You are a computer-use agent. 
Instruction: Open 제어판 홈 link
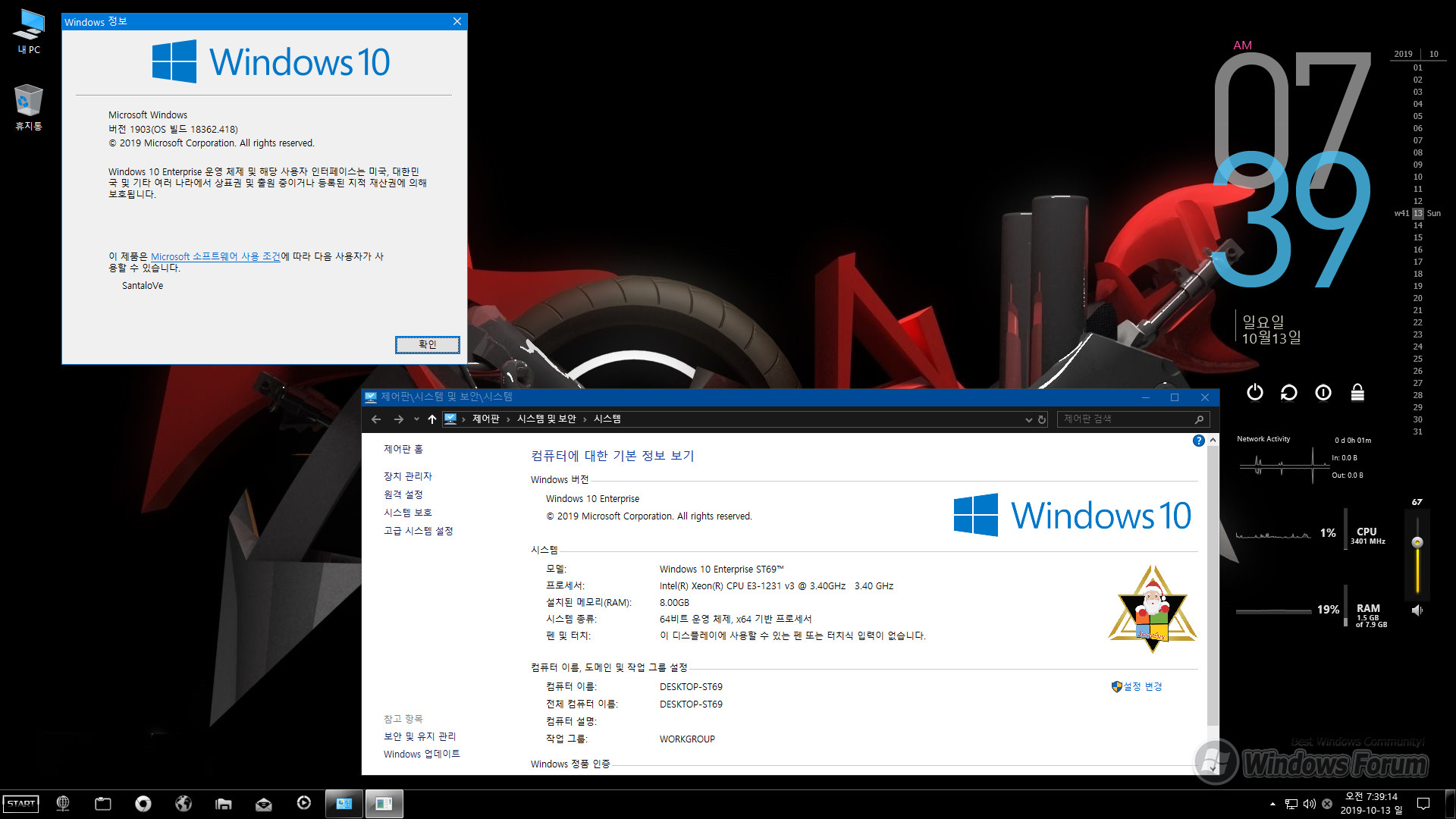click(x=403, y=449)
